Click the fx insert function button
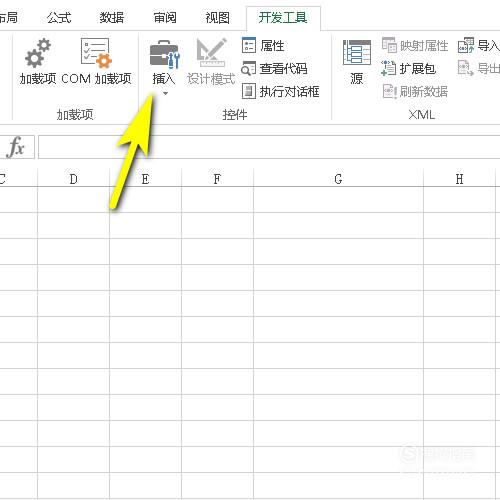500x500 pixels. 16,147
